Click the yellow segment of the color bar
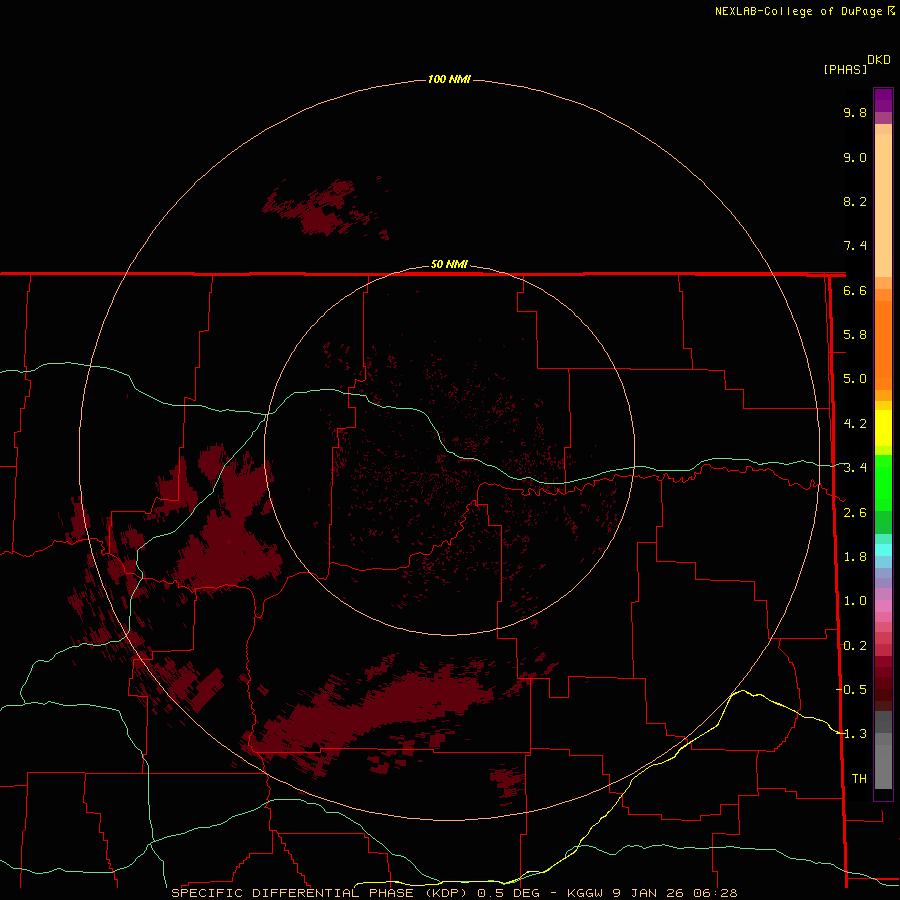Image resolution: width=900 pixels, height=900 pixels. pyautogui.click(x=883, y=428)
